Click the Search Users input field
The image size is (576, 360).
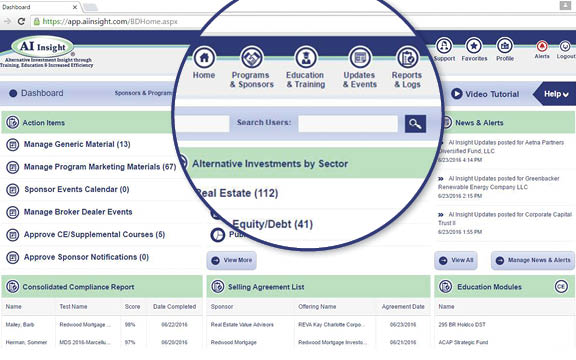[348, 124]
